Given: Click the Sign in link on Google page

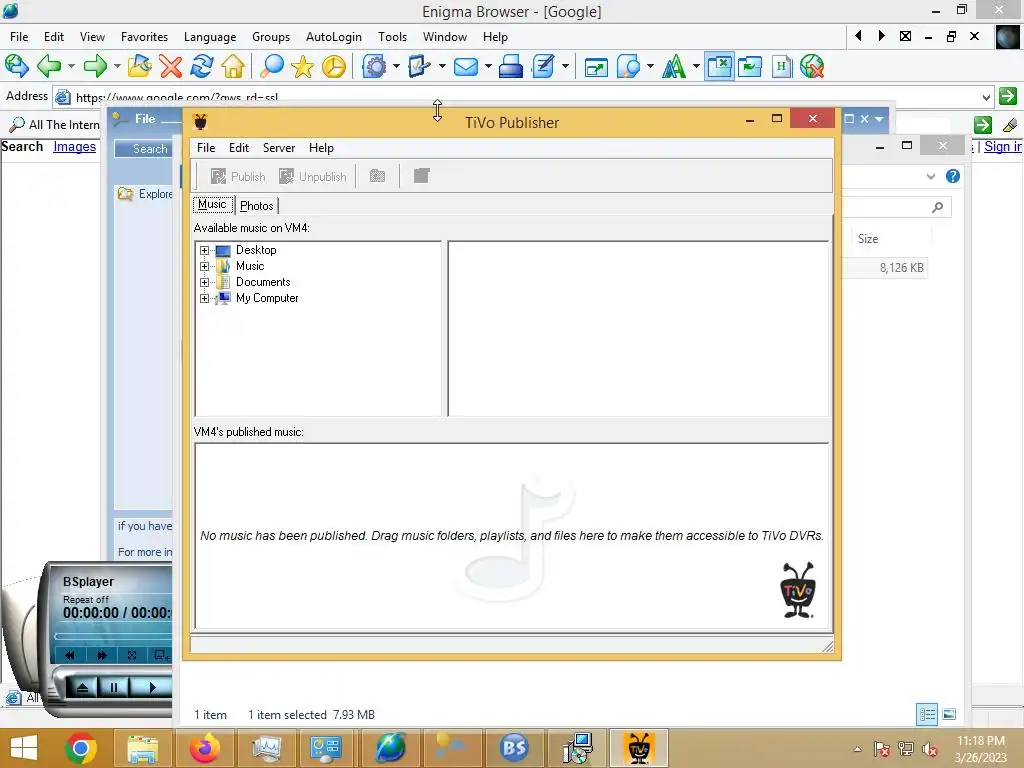Looking at the screenshot, I should point(1003,147).
